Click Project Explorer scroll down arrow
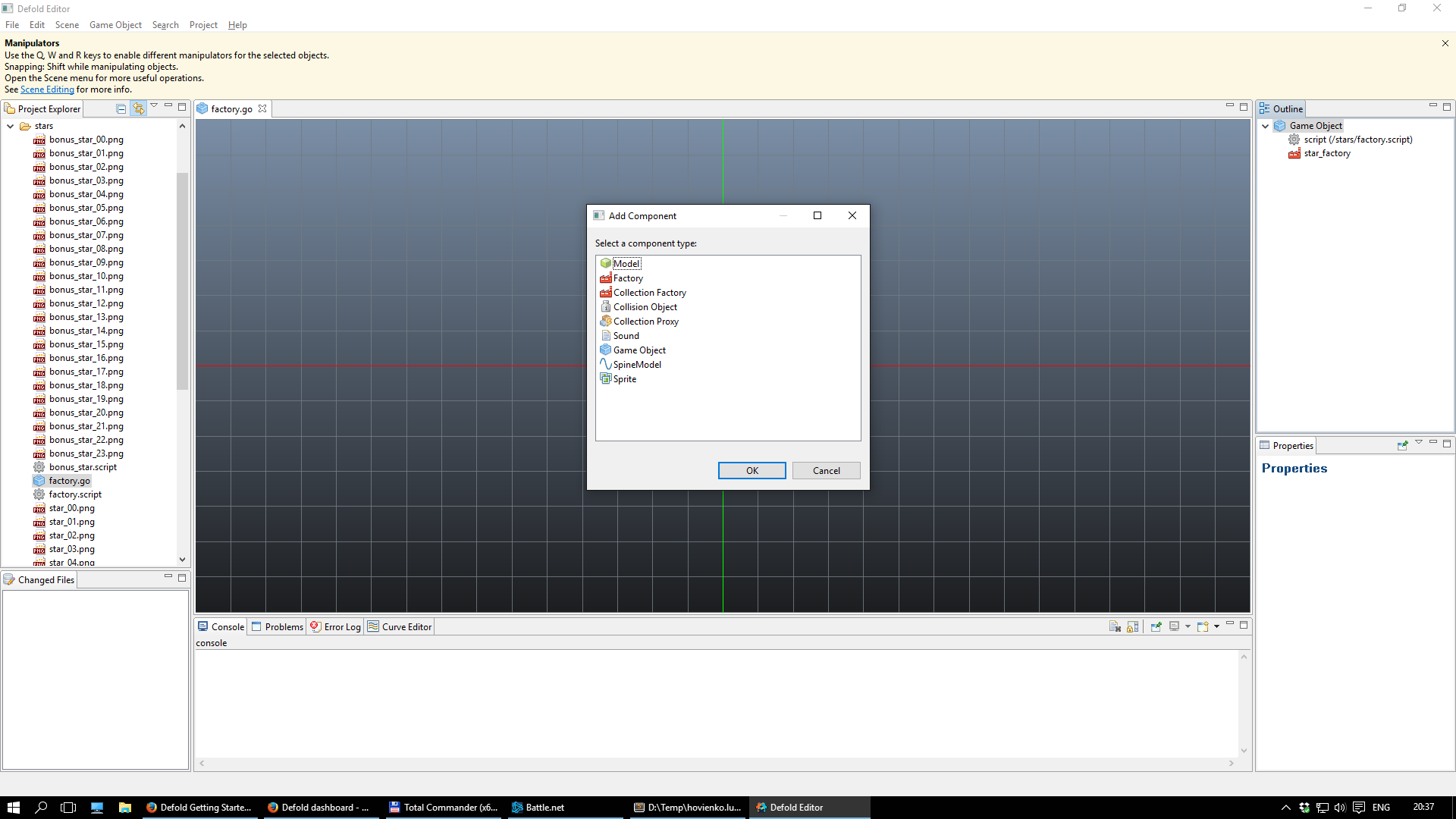 (182, 560)
